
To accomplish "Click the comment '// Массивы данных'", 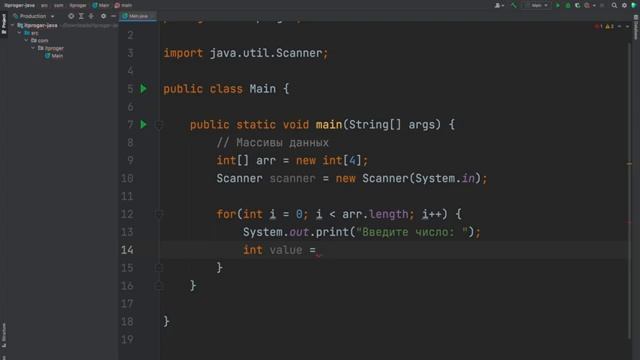I will (273, 142).
